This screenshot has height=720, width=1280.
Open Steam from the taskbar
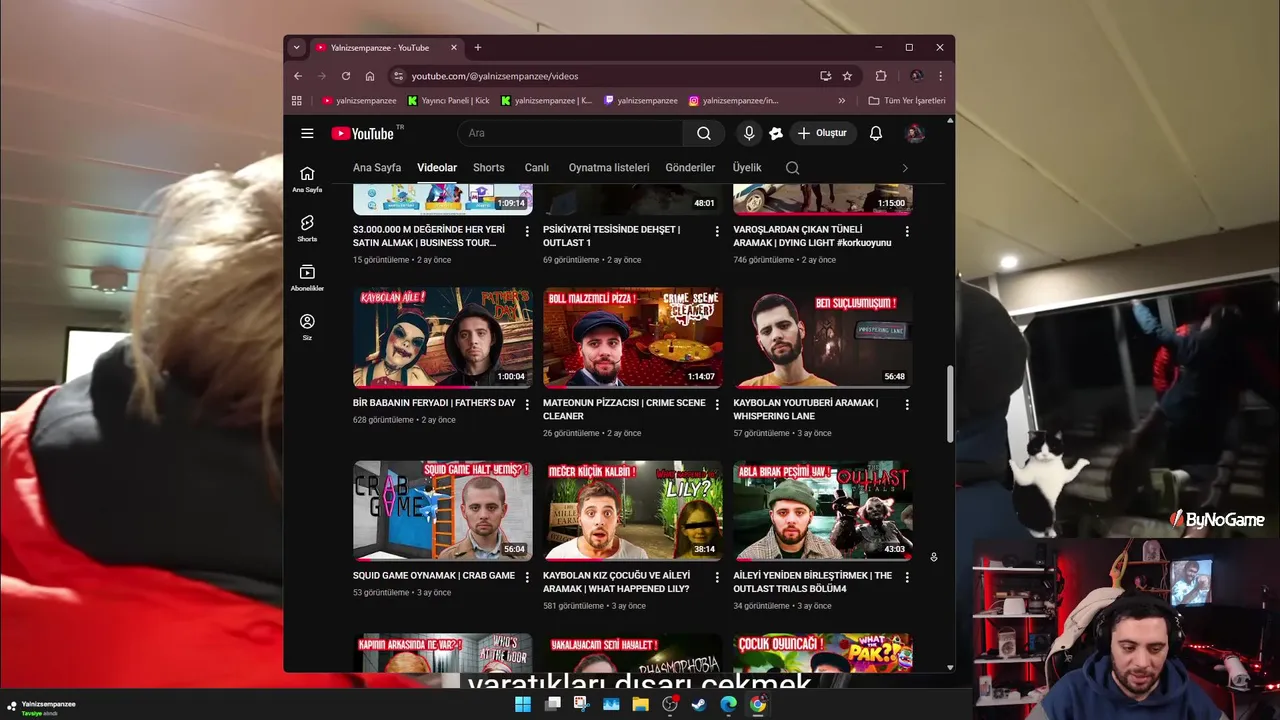point(699,704)
